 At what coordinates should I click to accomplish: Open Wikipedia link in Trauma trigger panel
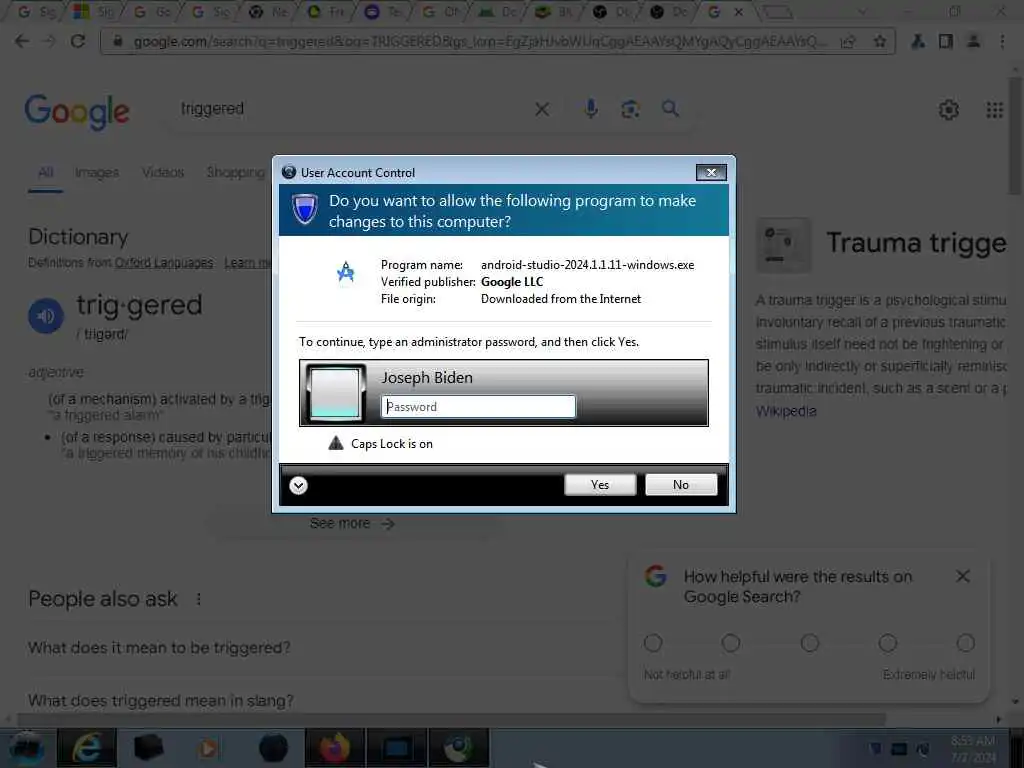click(786, 411)
